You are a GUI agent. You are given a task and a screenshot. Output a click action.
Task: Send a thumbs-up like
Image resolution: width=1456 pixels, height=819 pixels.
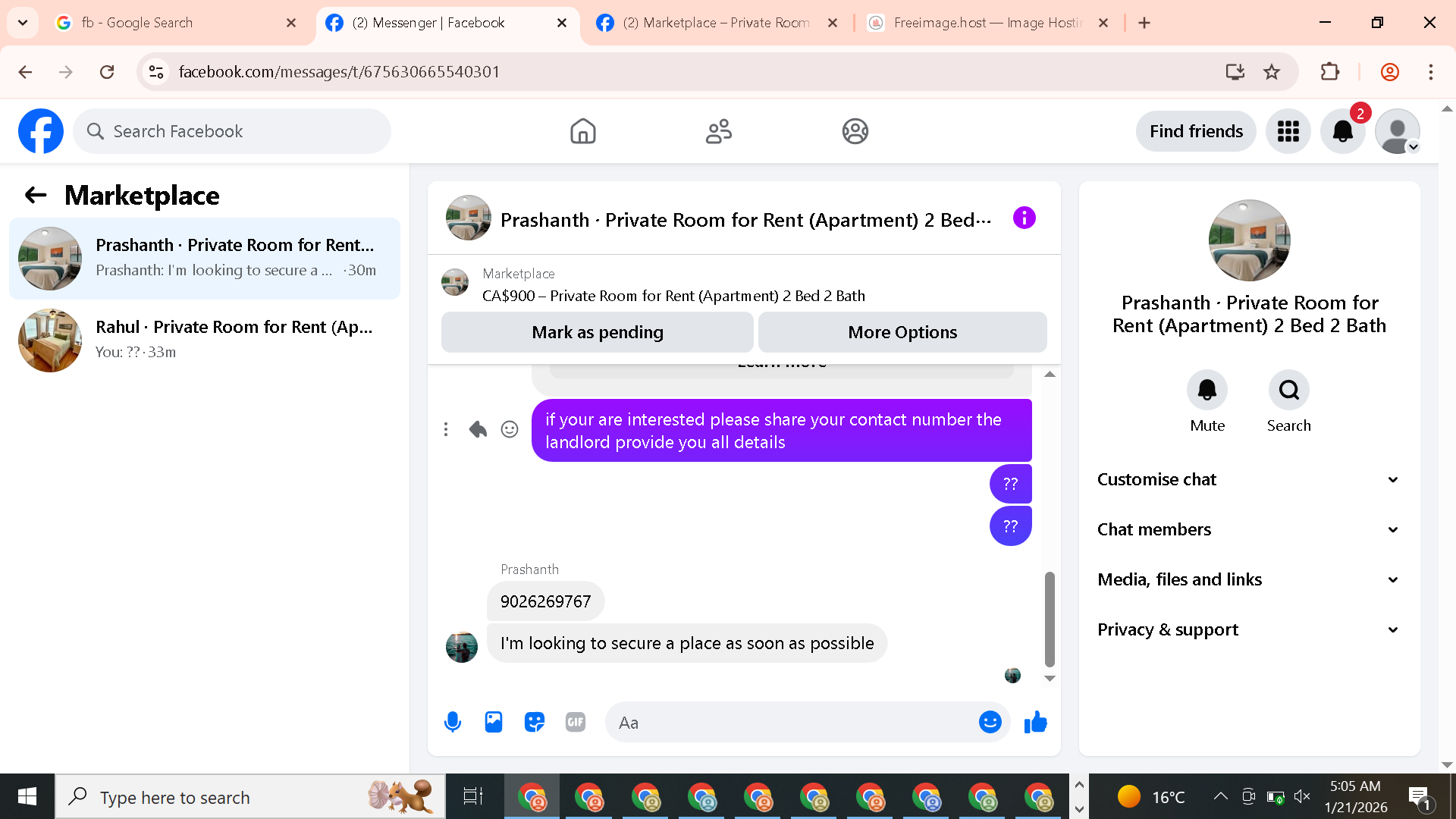pyautogui.click(x=1035, y=722)
